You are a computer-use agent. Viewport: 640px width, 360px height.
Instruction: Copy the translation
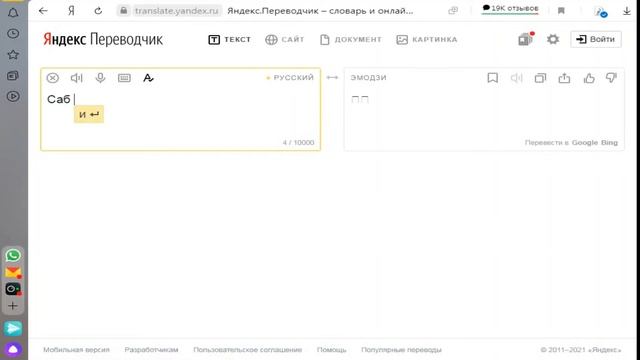click(540, 78)
